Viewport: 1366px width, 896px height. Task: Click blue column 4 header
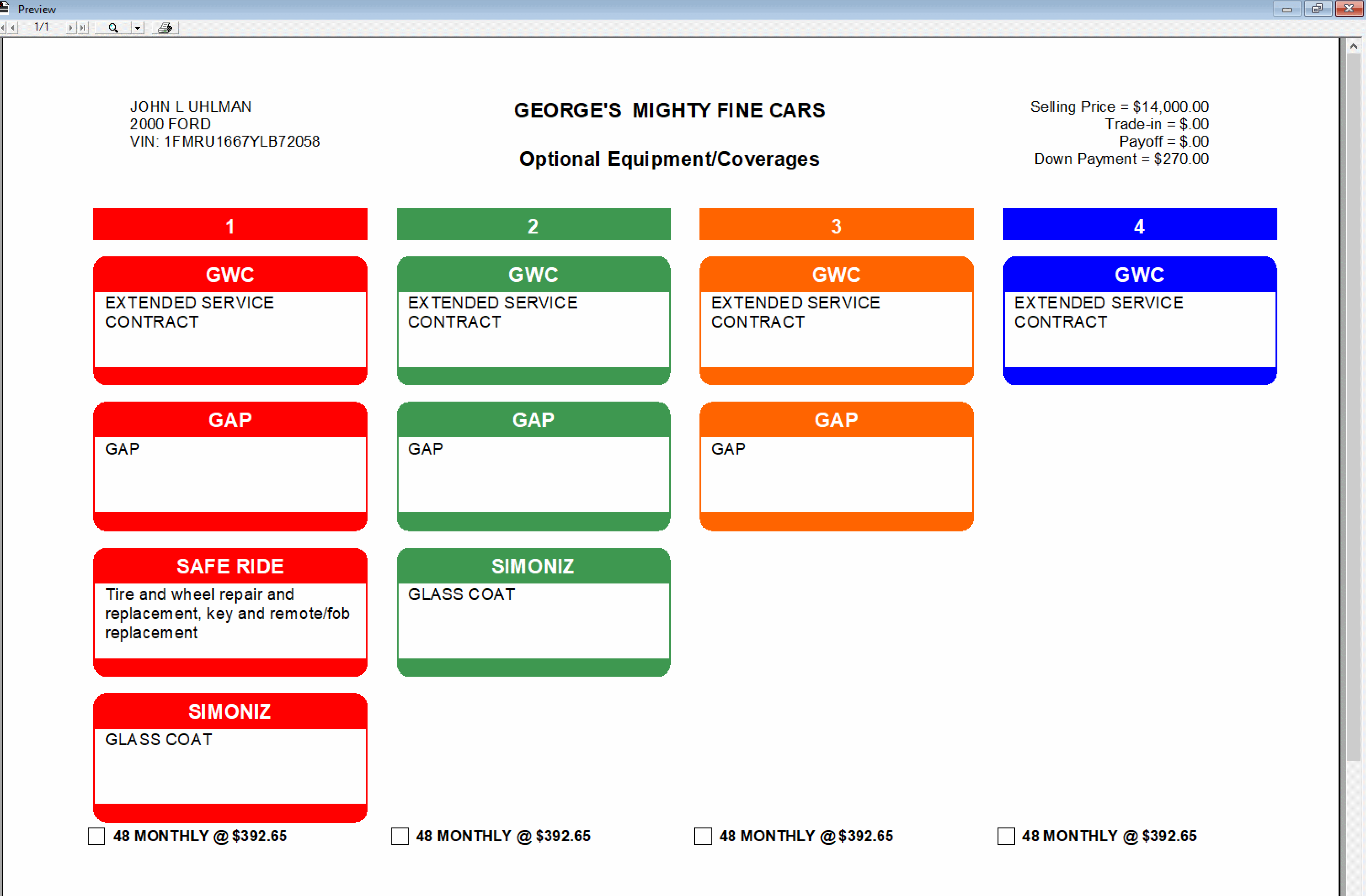coord(1139,224)
